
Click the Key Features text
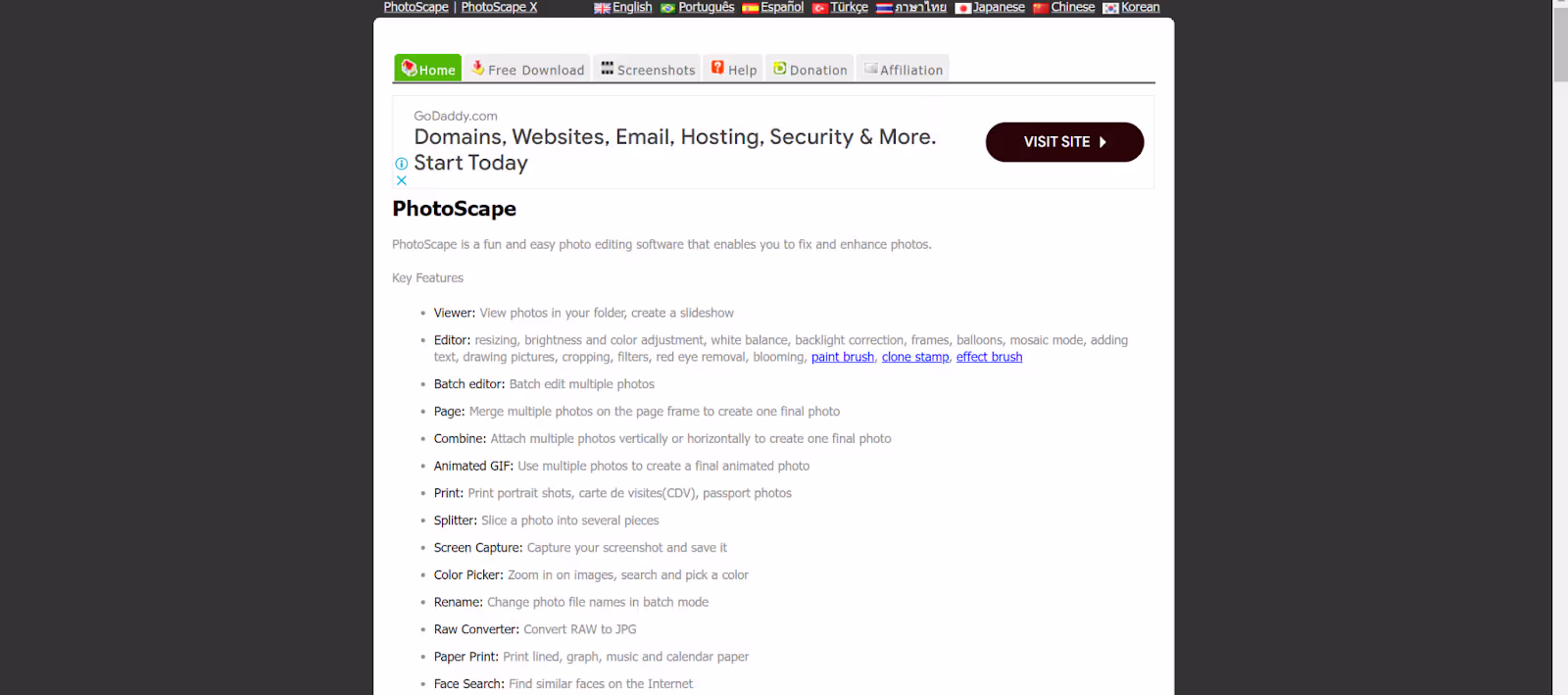427,278
